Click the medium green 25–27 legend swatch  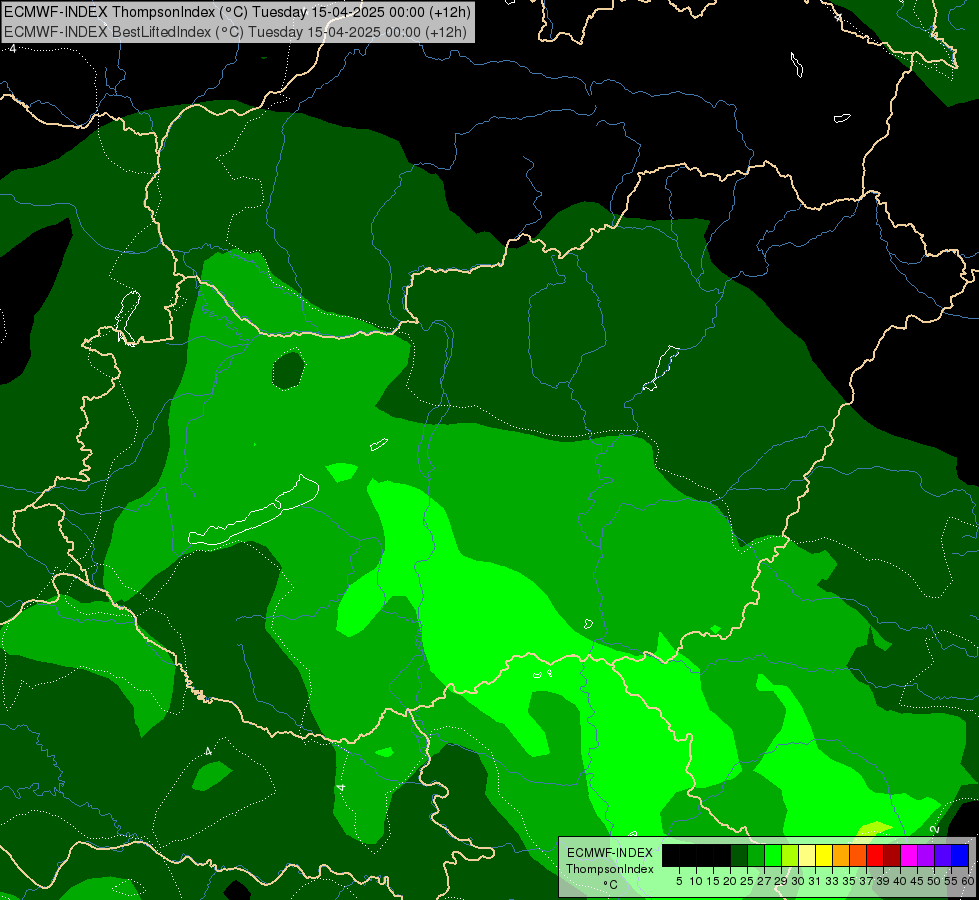[756, 855]
